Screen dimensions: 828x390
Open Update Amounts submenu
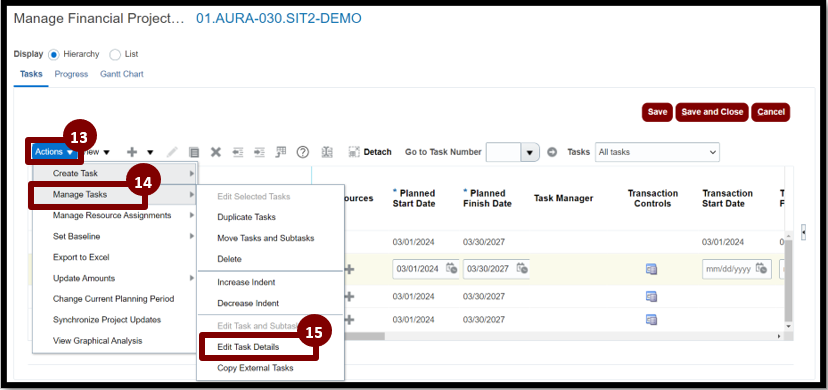pos(115,278)
